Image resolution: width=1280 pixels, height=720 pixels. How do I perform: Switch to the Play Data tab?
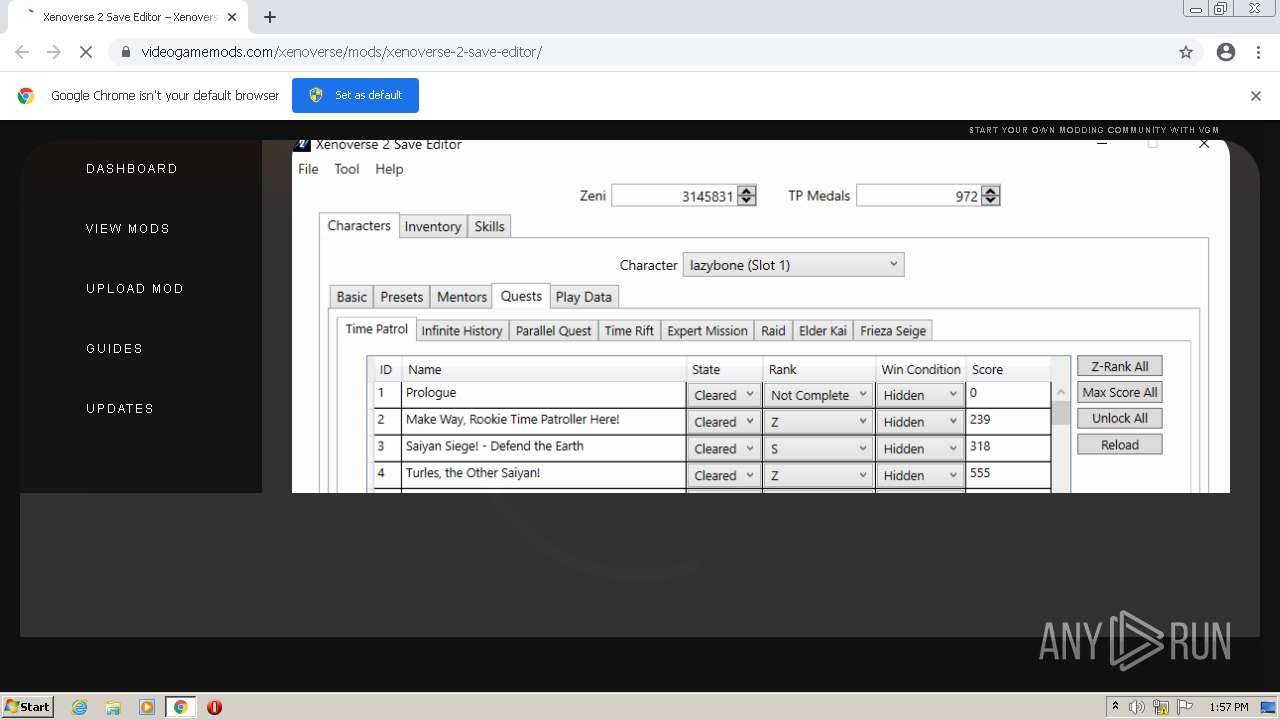584,297
